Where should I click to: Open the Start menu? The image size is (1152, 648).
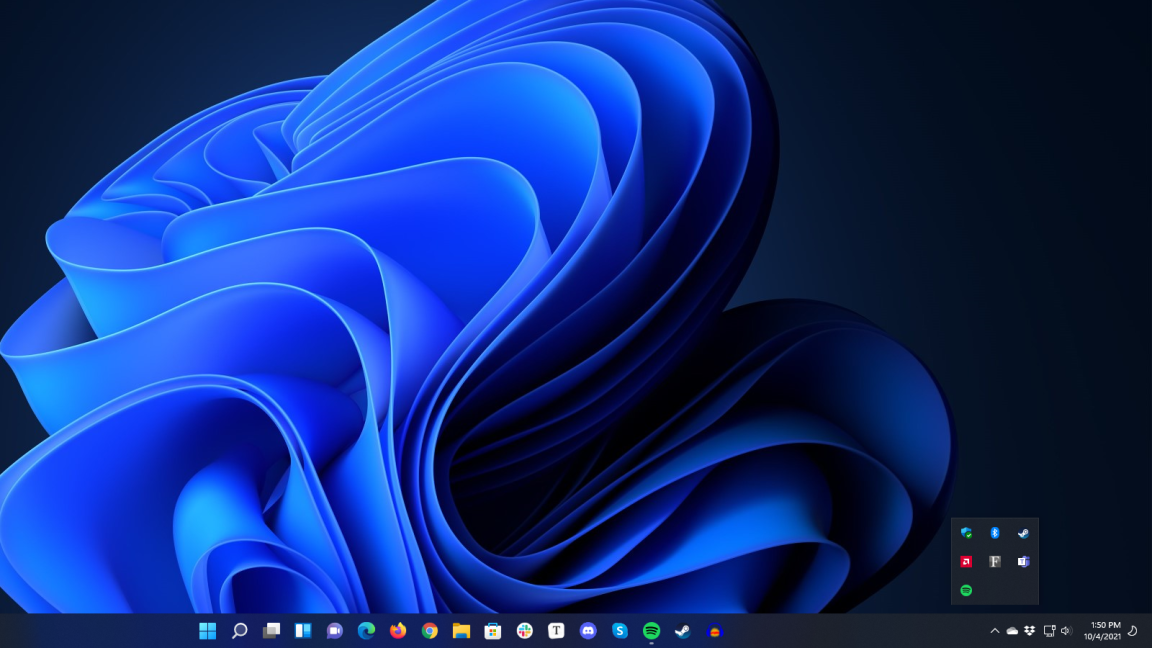[x=208, y=631]
